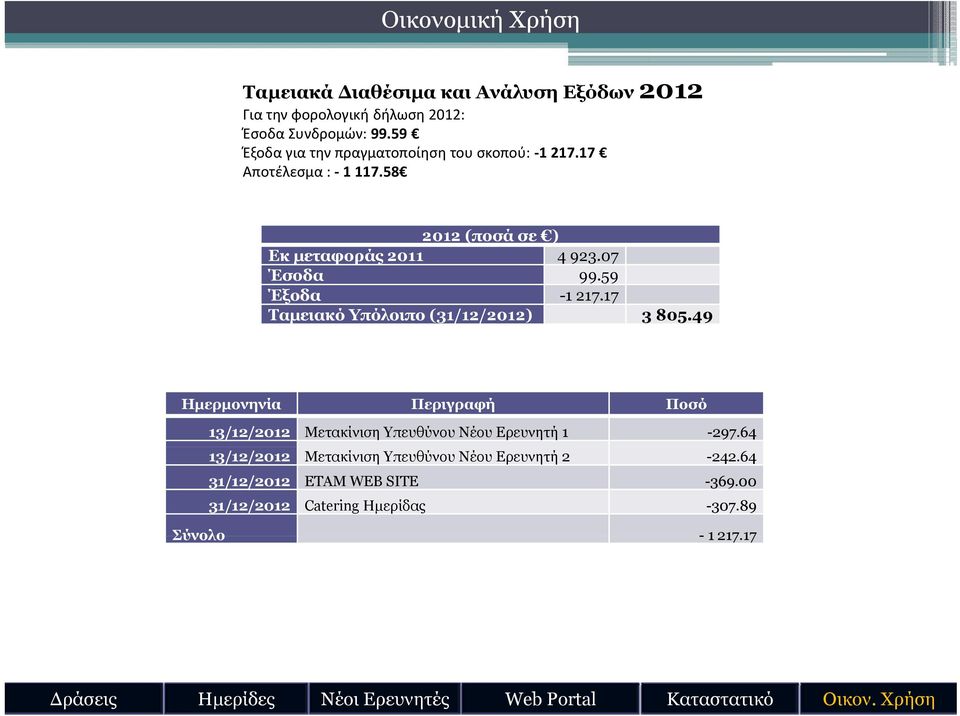Open the Νέοι Ερευνητές tab
This screenshot has height=716, width=960.
click(385, 699)
